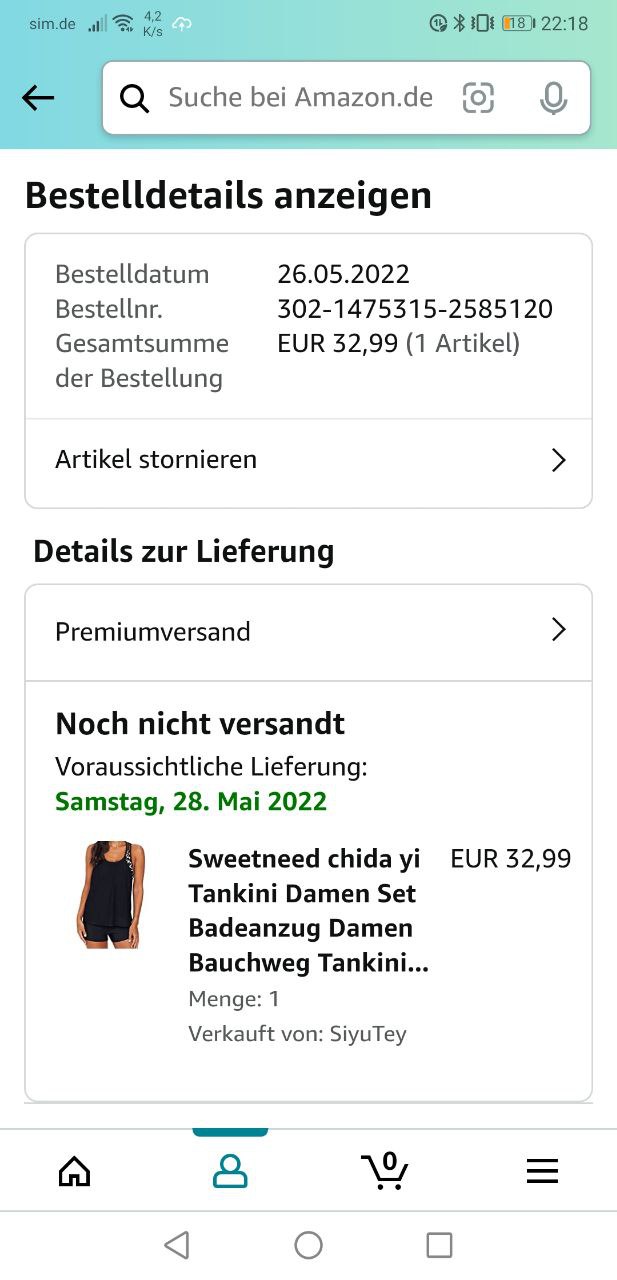Image resolution: width=617 pixels, height=1280 pixels.
Task: Tap the order number 302-1475315-2585120
Action: point(415,309)
